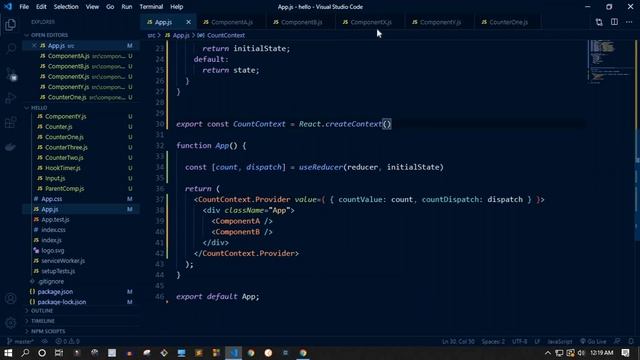The image size is (640, 360).
Task: Click the VS Code taskbar icon
Action: point(233,353)
